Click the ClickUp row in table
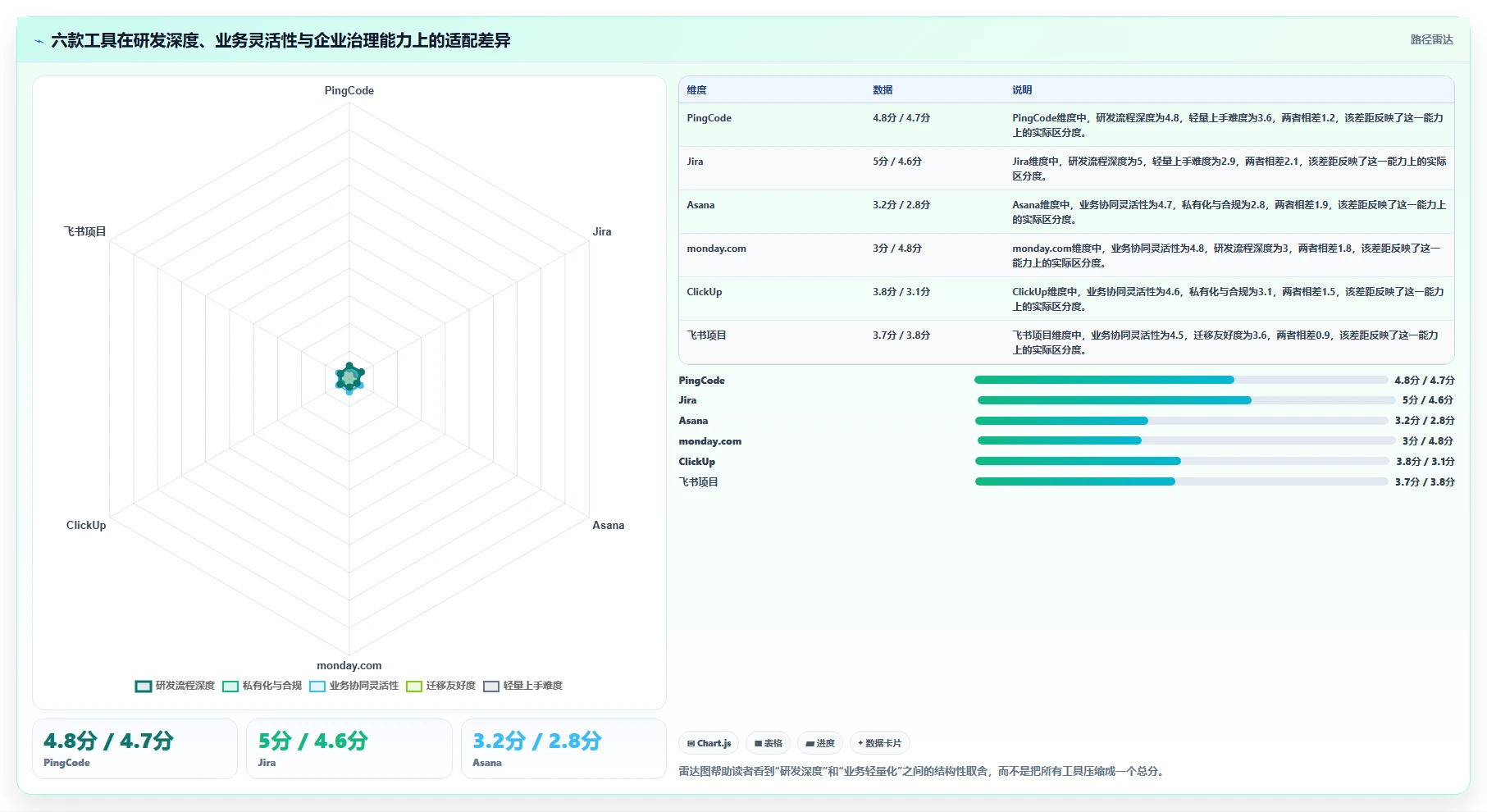The image size is (1487, 812). click(x=1066, y=299)
